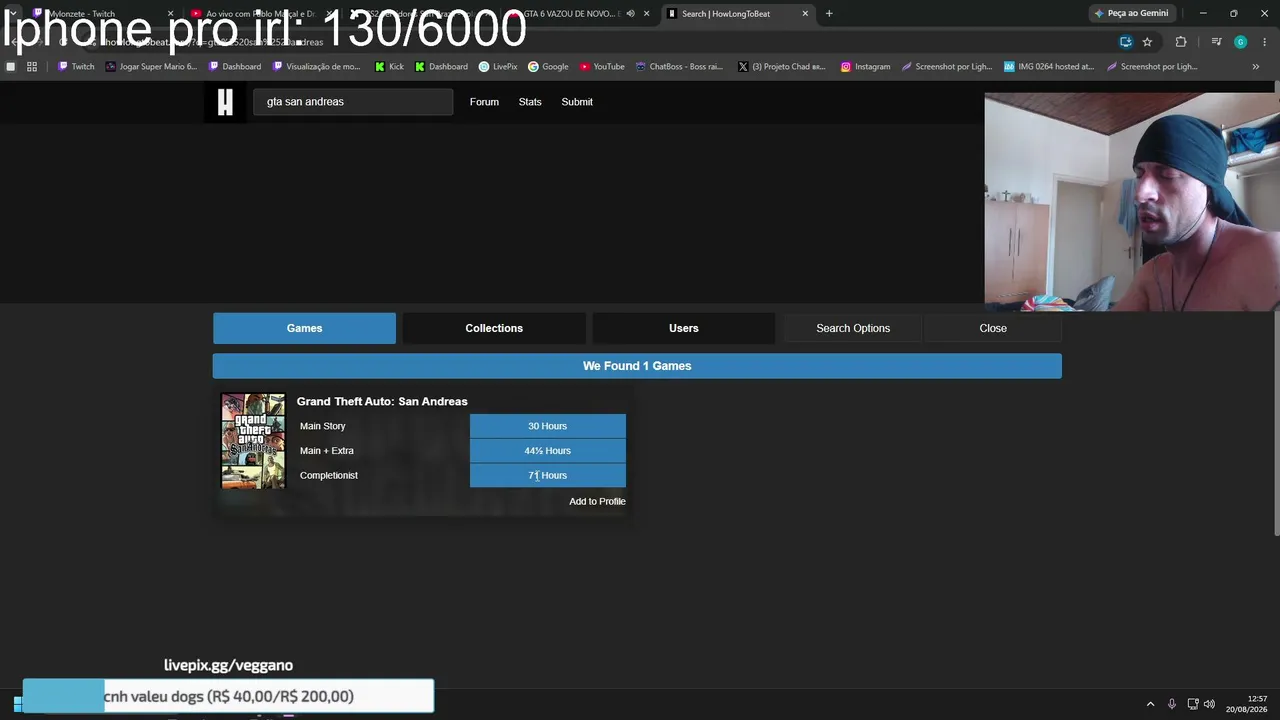The height and width of the screenshot is (720, 1280).
Task: Click the microphone icon in system tray
Action: tap(1172, 704)
